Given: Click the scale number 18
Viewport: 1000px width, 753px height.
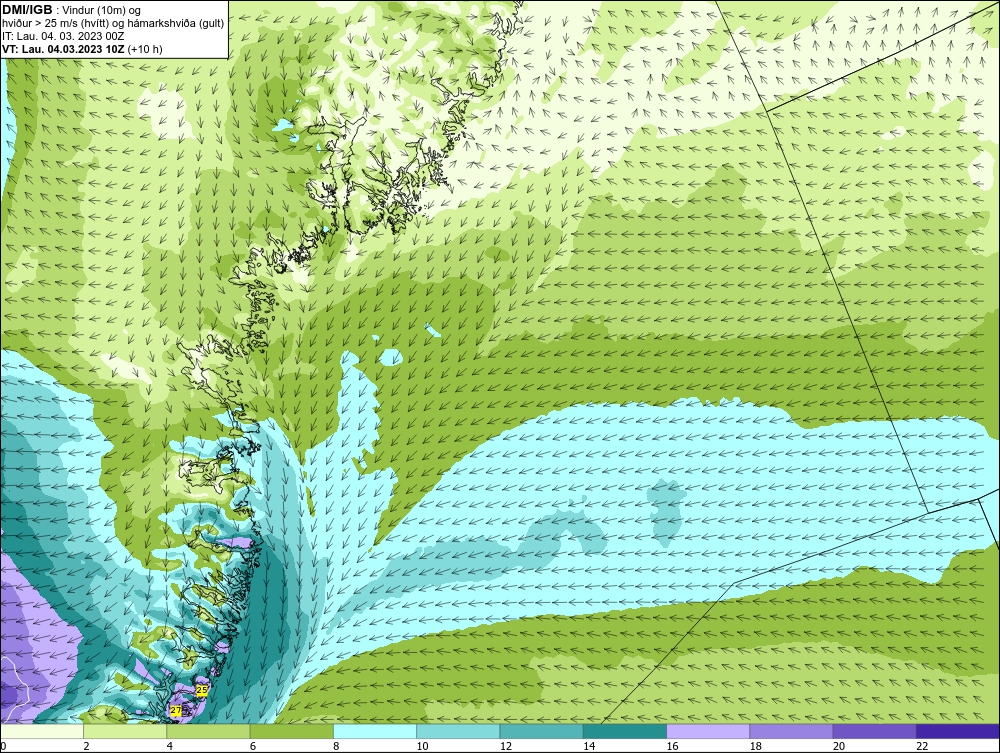Looking at the screenshot, I should [x=755, y=746].
